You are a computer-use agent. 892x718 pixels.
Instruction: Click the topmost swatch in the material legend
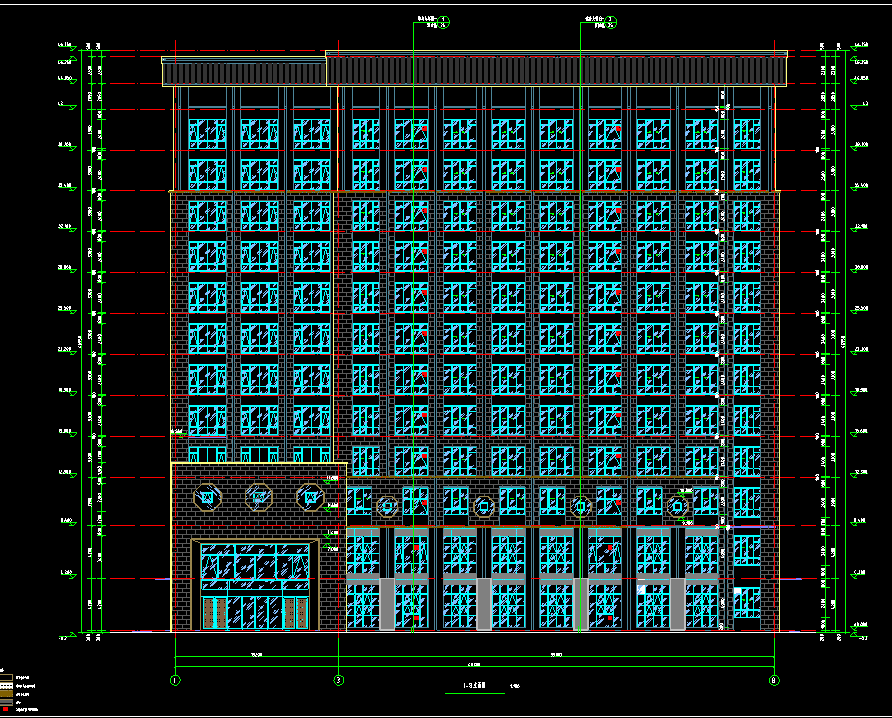pyautogui.click(x=5, y=677)
